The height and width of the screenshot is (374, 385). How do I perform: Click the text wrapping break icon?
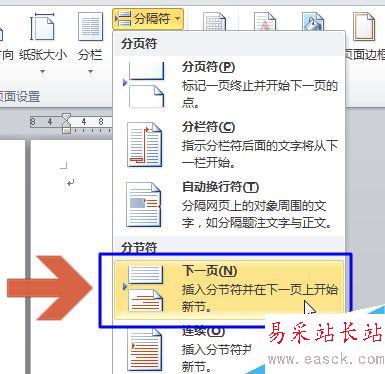(x=144, y=204)
